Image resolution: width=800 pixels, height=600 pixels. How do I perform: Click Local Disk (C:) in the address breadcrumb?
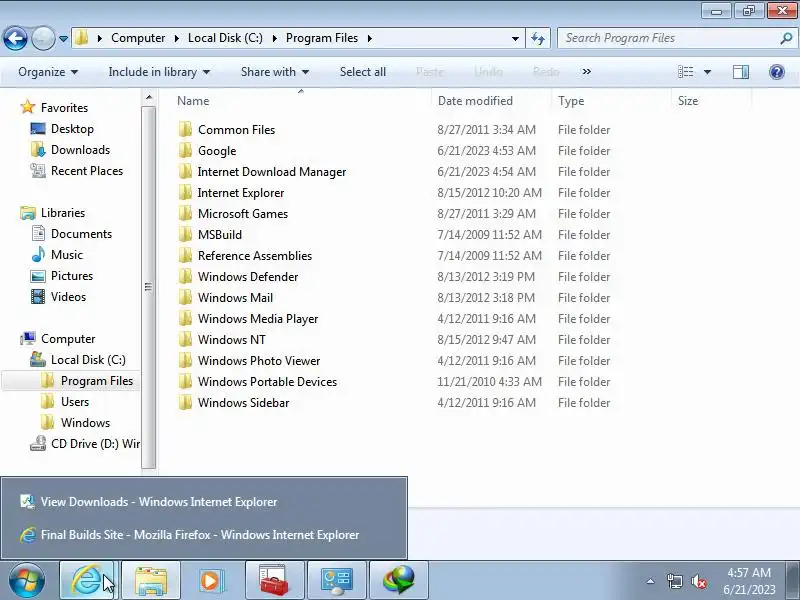pos(225,38)
